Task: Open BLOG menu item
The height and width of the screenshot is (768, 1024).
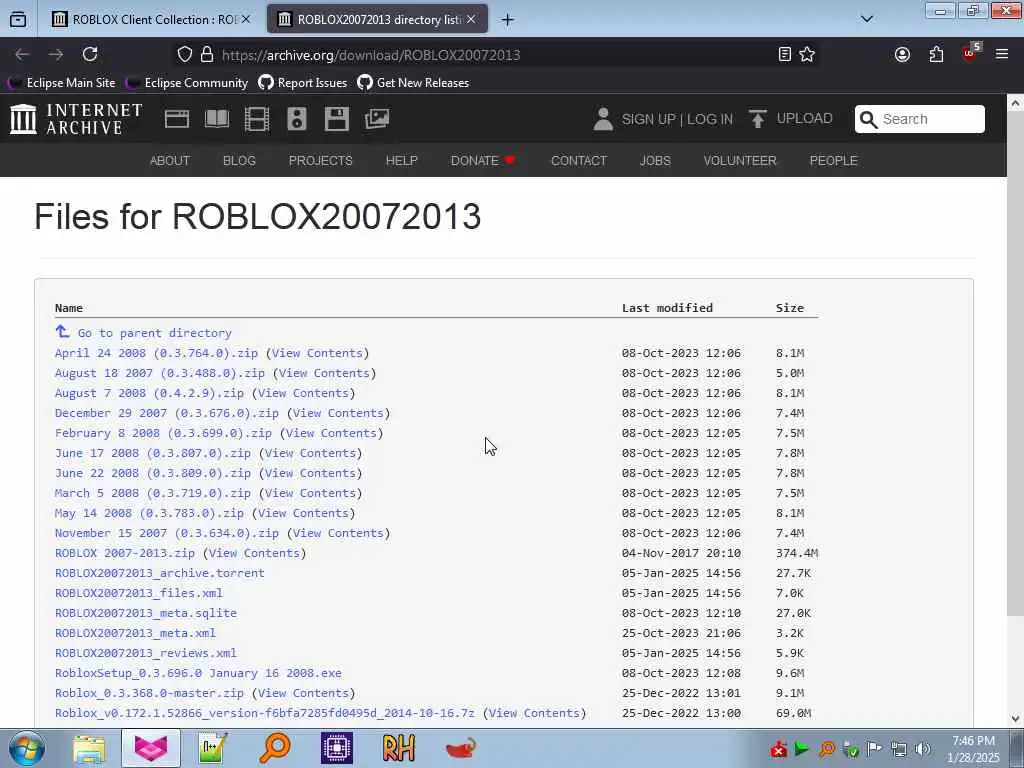Action: (x=239, y=161)
